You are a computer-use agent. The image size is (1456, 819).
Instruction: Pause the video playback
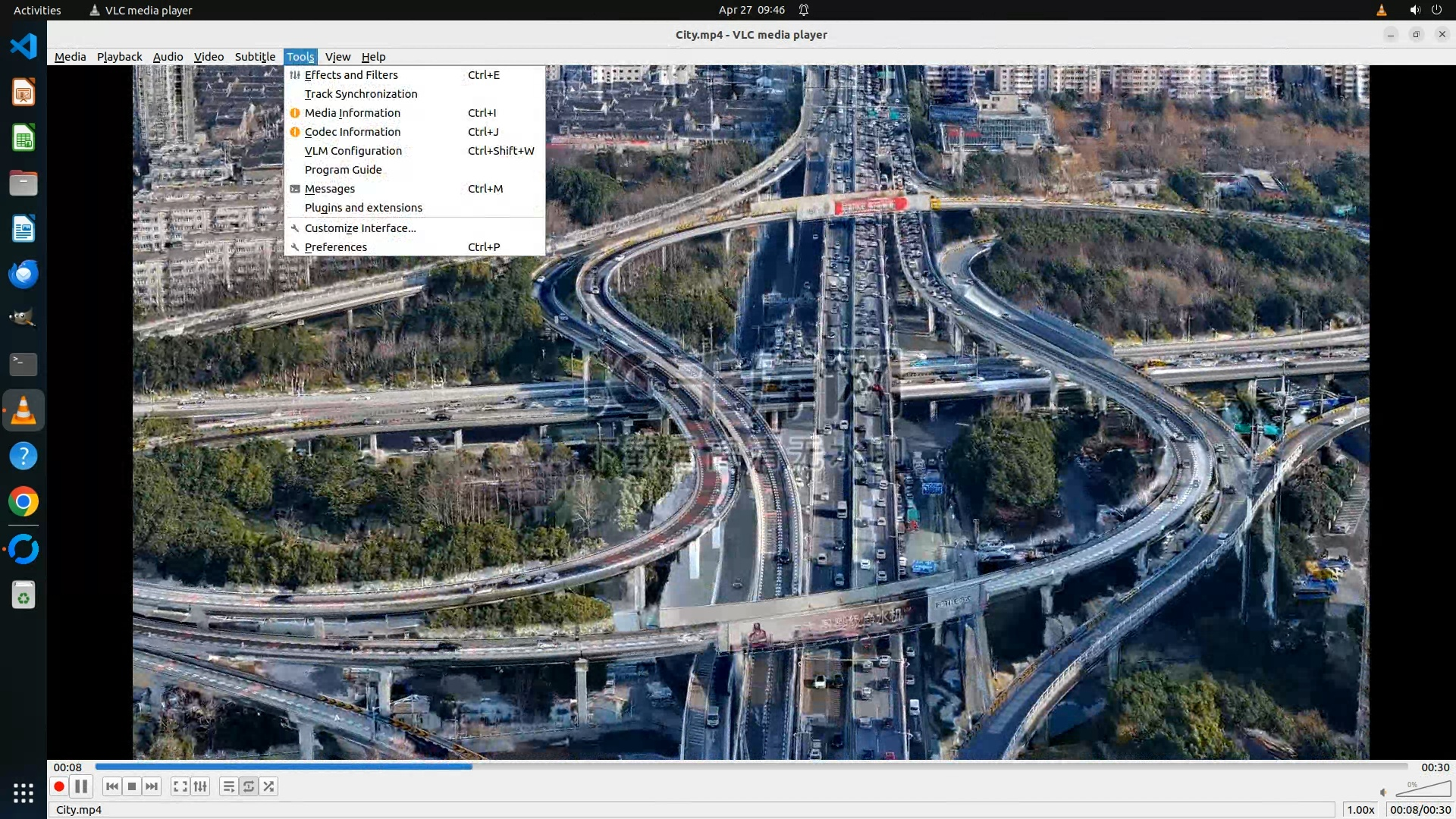coord(81,786)
